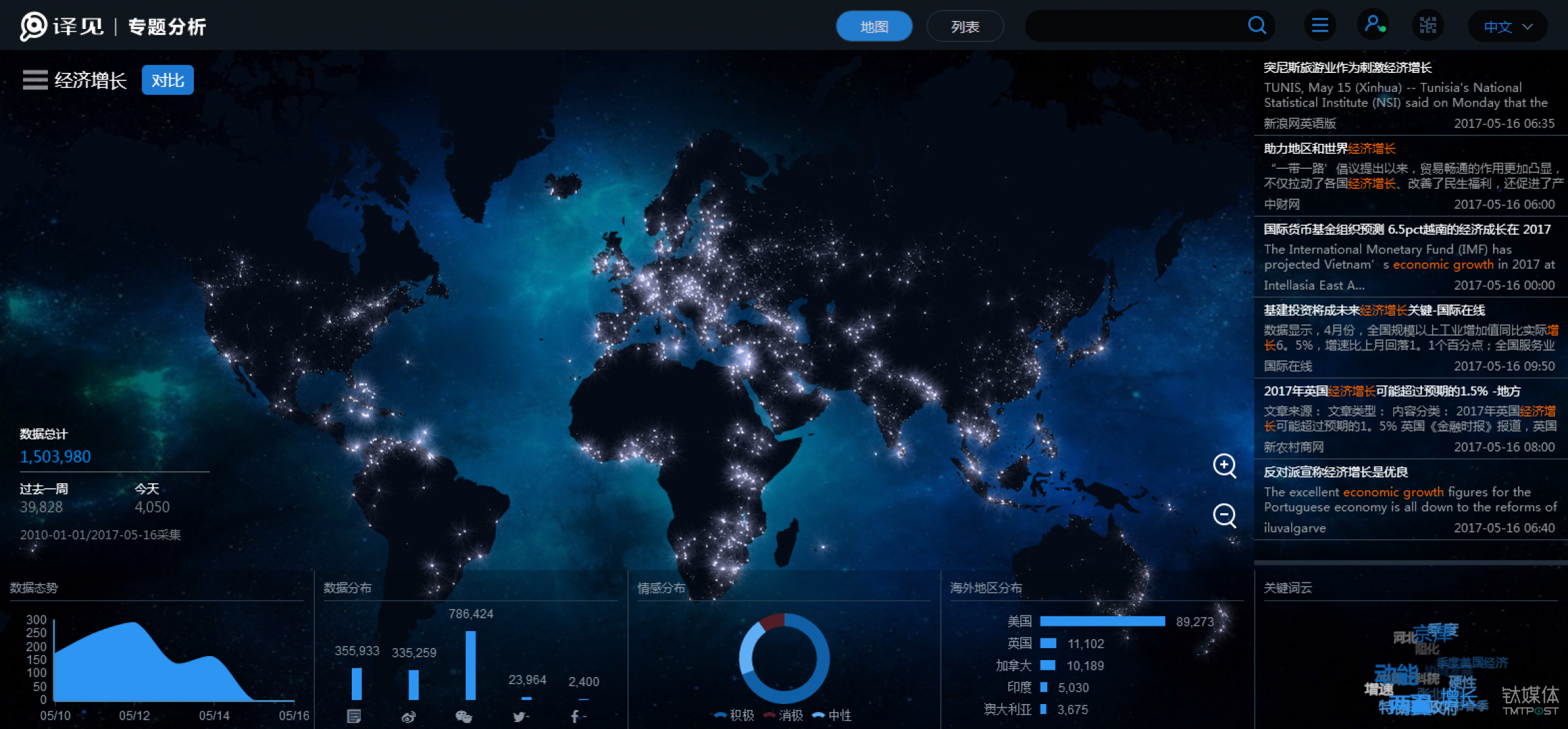The height and width of the screenshot is (729, 1568).
Task: Expand the 中文 language dropdown
Action: pos(1508,27)
